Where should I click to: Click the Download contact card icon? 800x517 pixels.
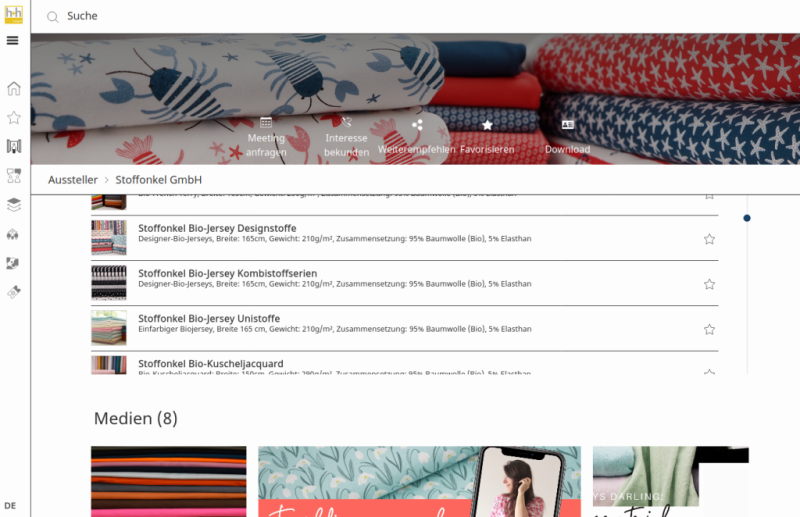[567, 125]
